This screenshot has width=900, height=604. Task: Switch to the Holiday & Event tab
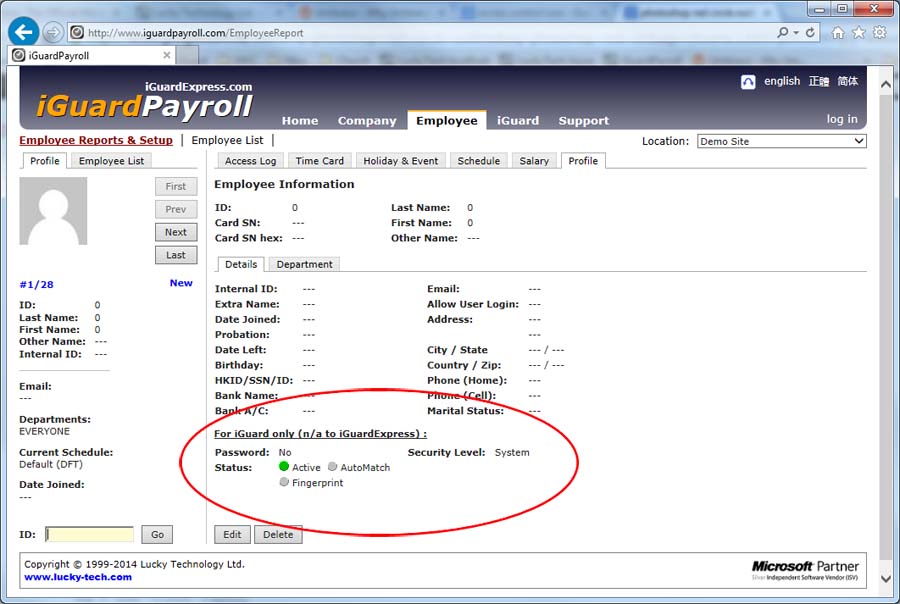401,161
